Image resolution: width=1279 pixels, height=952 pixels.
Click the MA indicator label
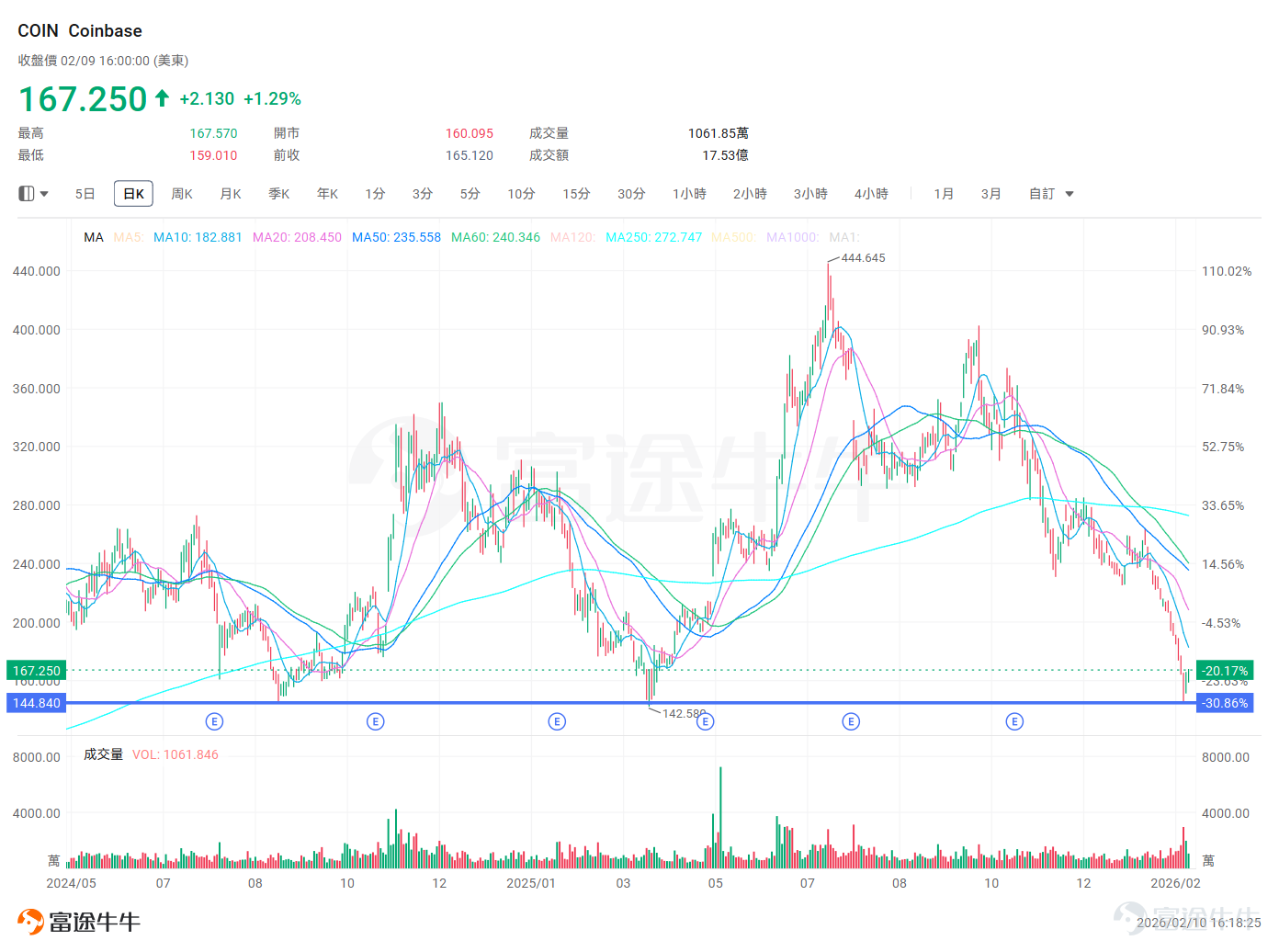(94, 237)
